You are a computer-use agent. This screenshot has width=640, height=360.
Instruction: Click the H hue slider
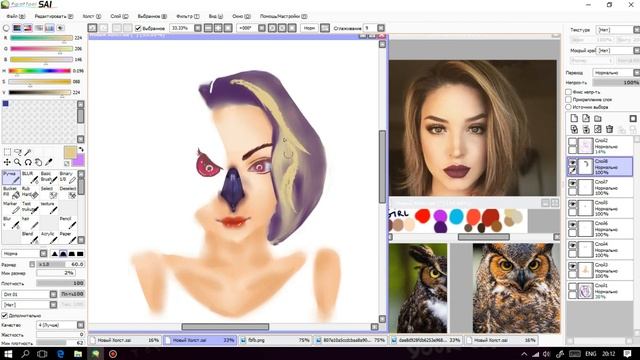tap(40, 71)
